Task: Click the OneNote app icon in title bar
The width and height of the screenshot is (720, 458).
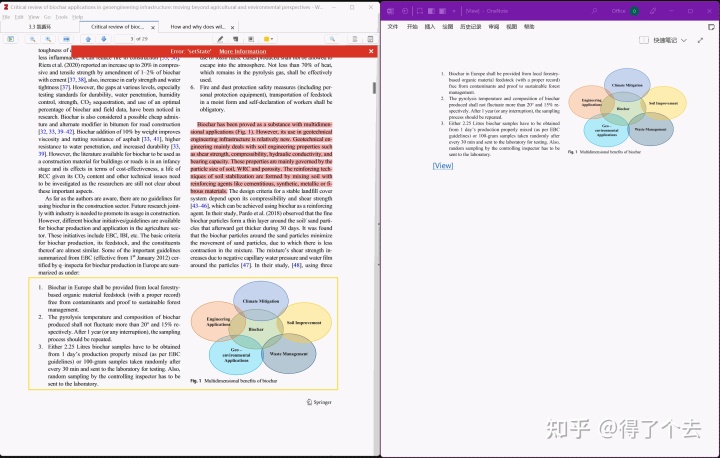Action: [x=390, y=11]
